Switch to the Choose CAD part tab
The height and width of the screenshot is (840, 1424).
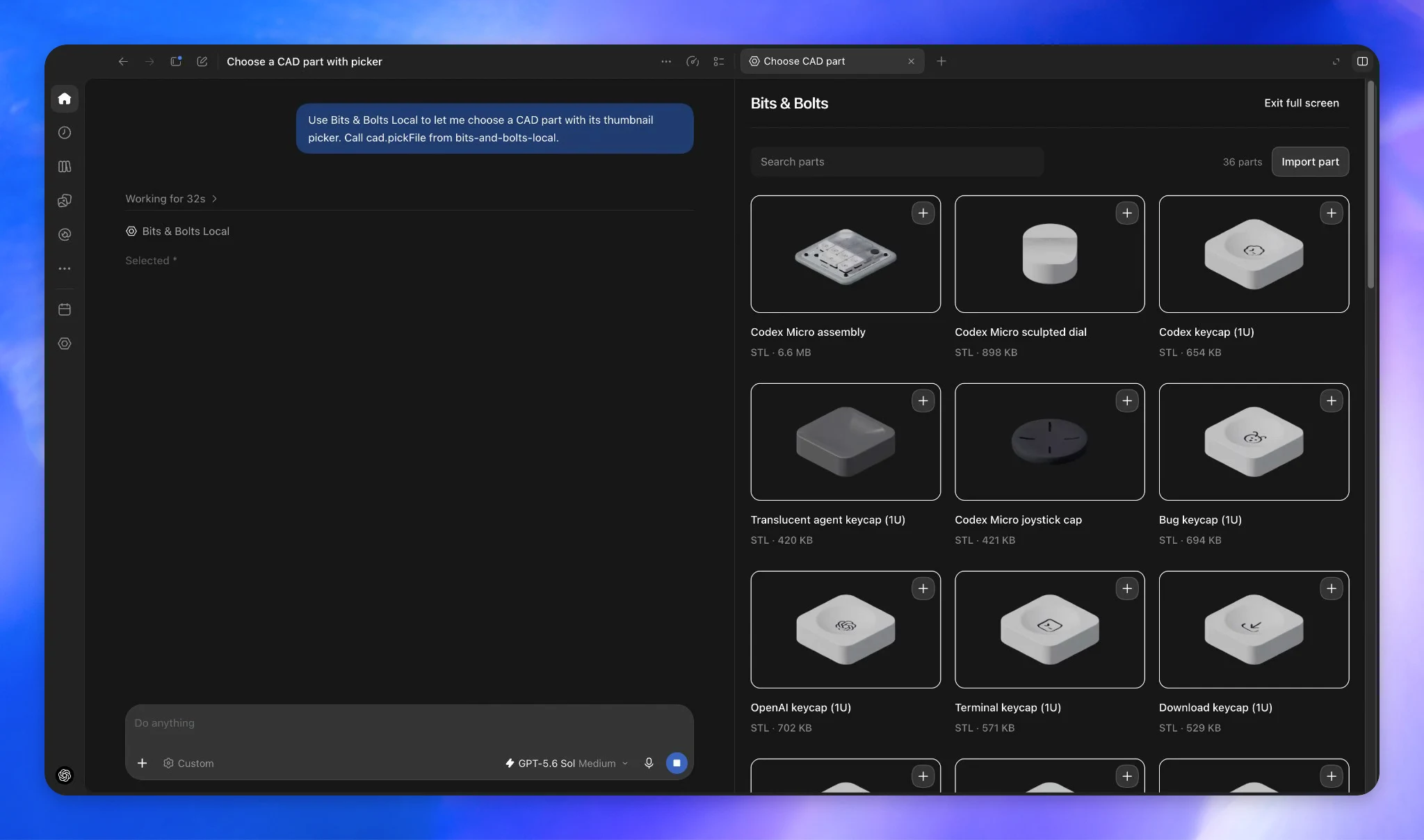click(832, 61)
